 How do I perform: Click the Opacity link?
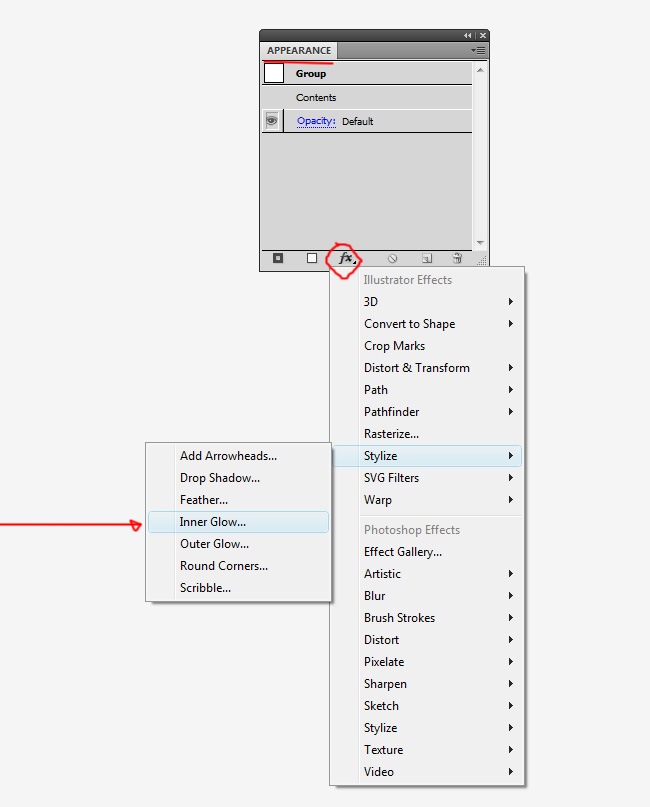click(316, 121)
